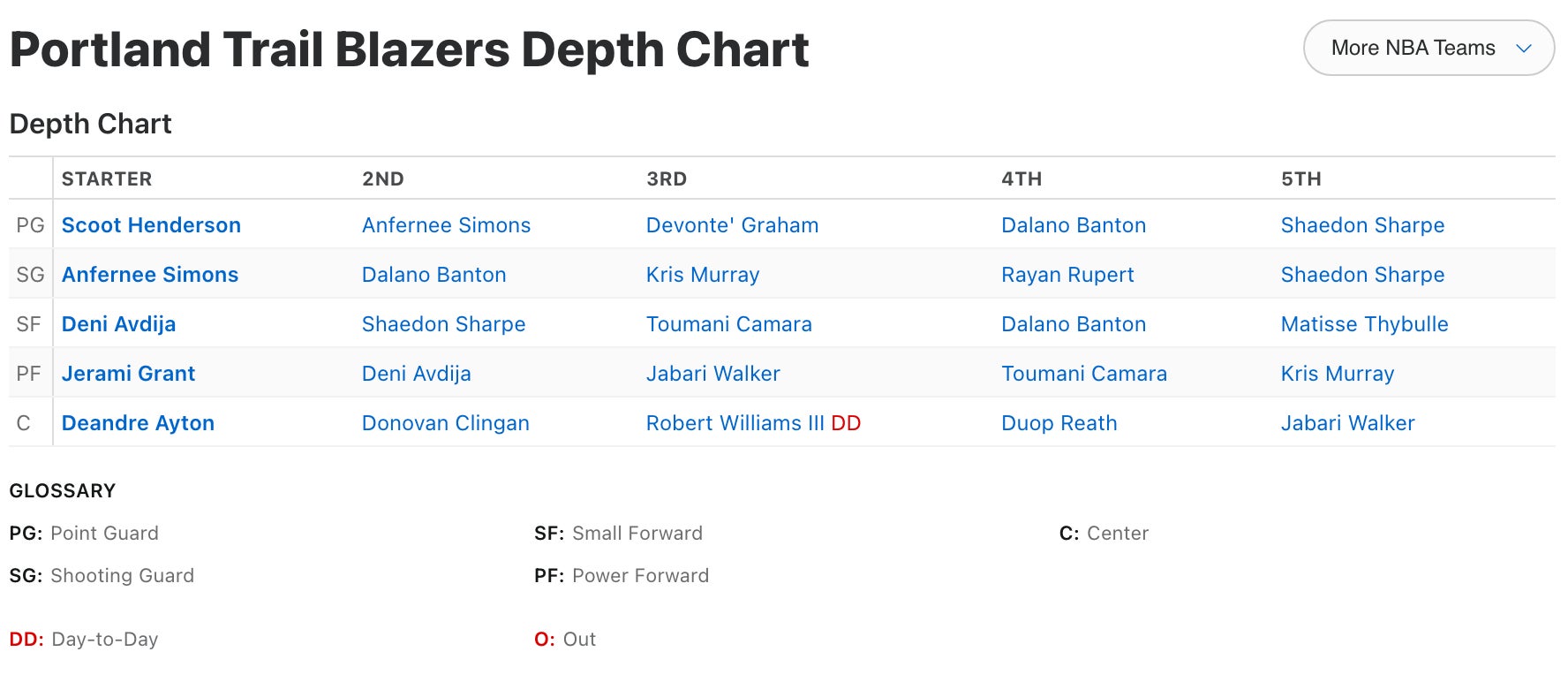Click Shaedon Sharpe in the SF row
The width and height of the screenshot is (1568, 682).
click(x=443, y=324)
